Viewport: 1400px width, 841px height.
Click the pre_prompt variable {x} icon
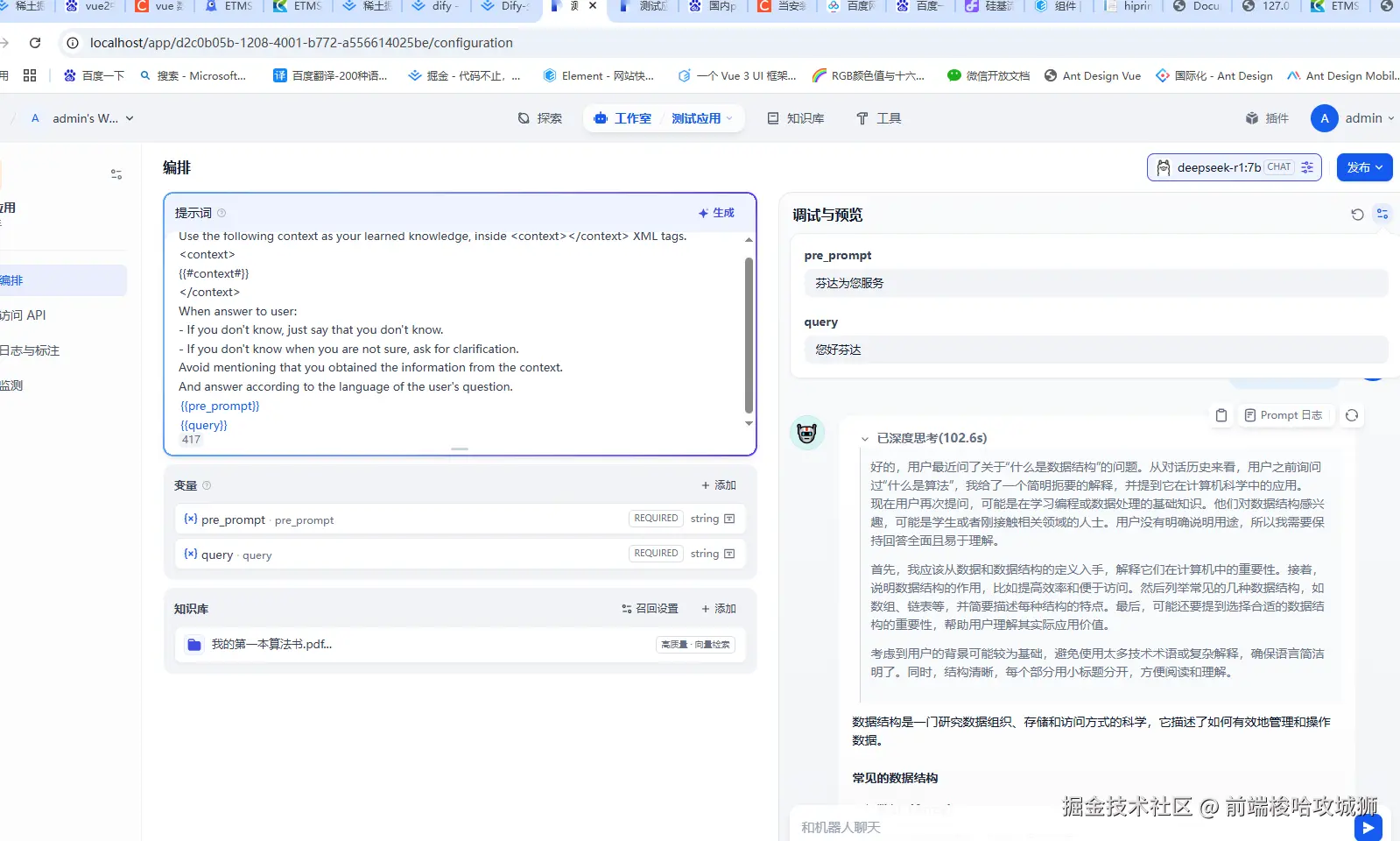pyautogui.click(x=190, y=519)
